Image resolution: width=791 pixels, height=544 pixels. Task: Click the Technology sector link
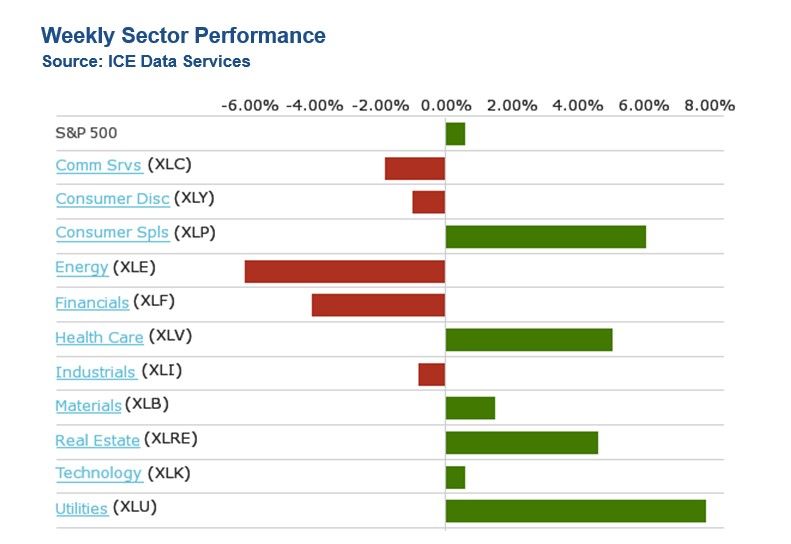98,474
